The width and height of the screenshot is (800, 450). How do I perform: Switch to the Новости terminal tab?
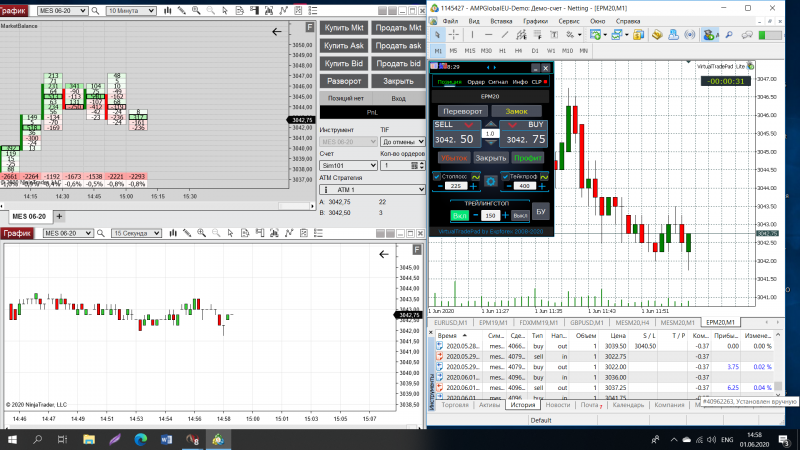(x=558, y=405)
